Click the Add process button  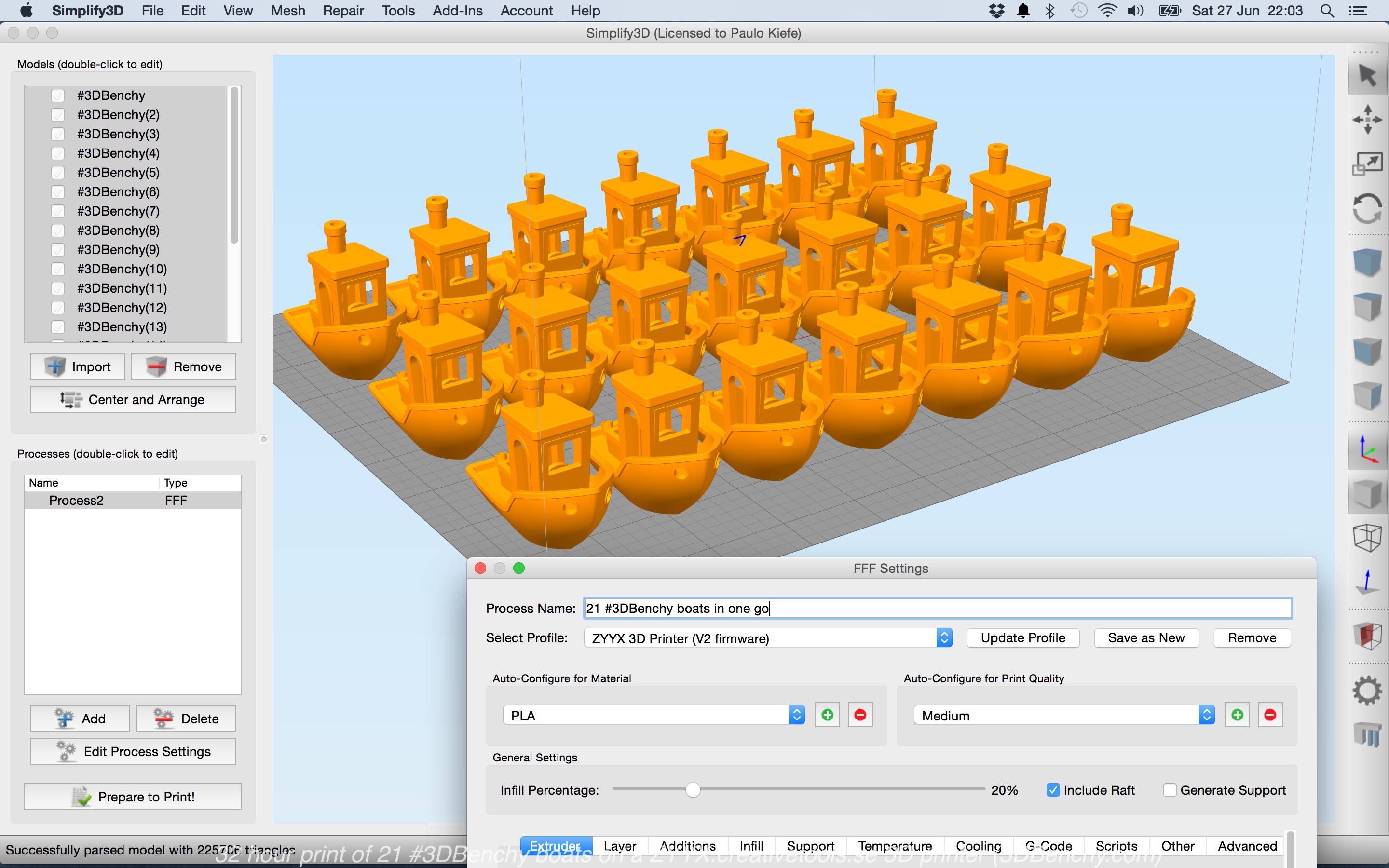coord(80,718)
